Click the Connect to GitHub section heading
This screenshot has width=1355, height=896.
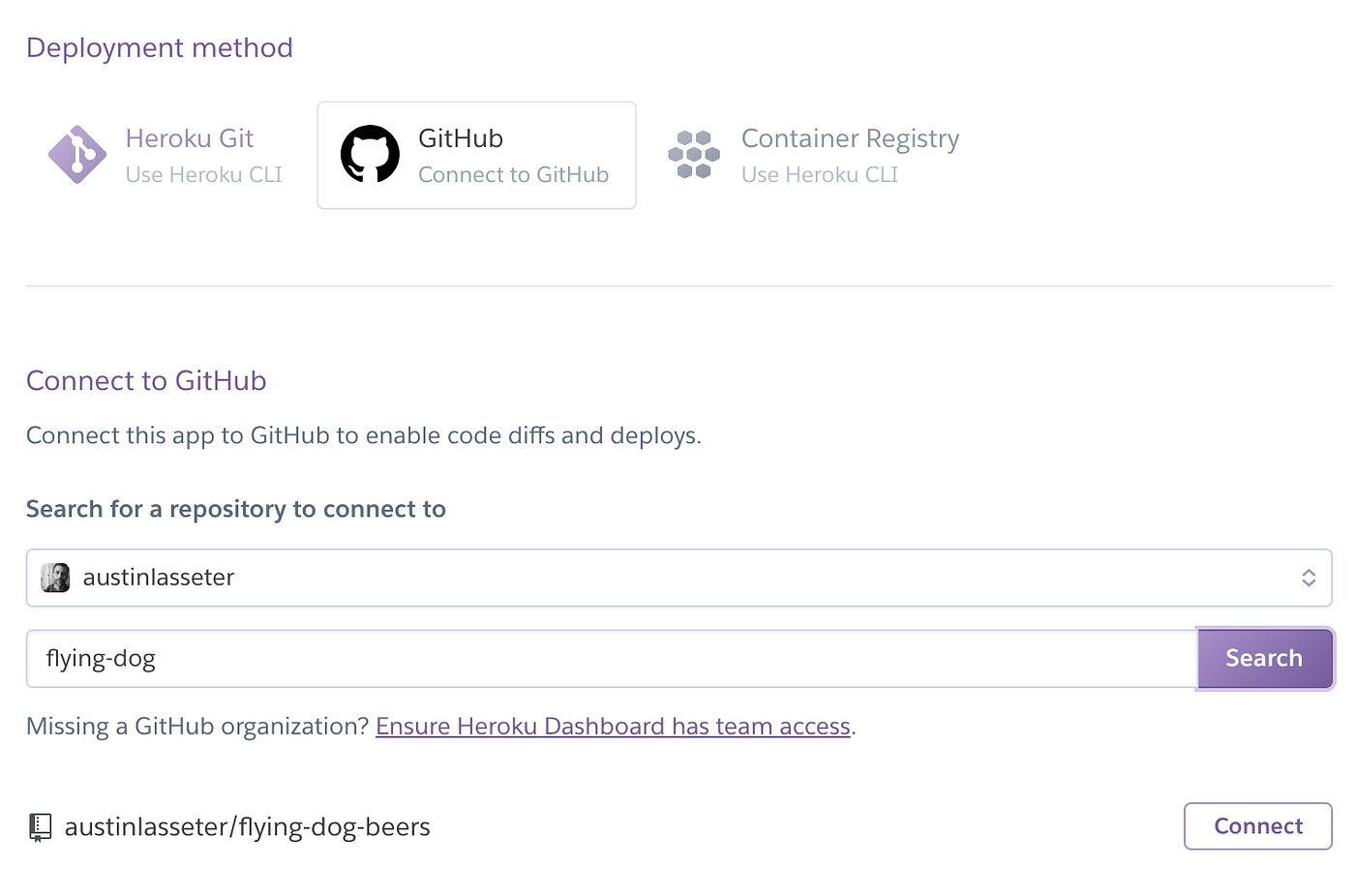[146, 381]
